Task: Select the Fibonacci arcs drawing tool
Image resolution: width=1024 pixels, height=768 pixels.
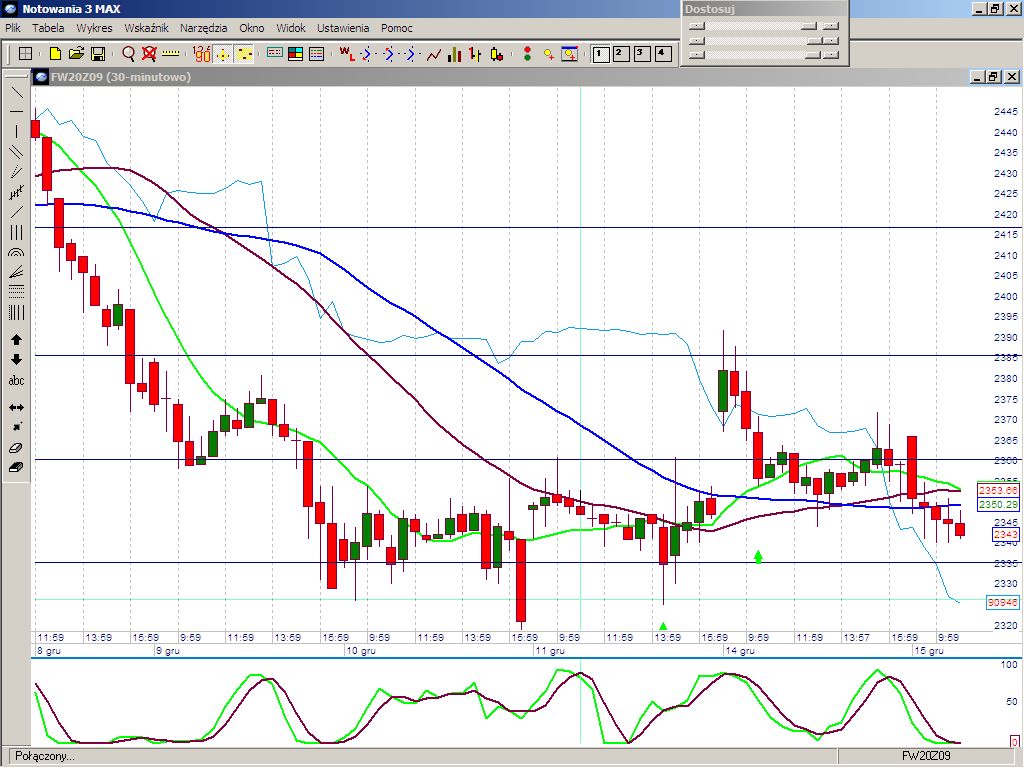Action: (x=16, y=253)
